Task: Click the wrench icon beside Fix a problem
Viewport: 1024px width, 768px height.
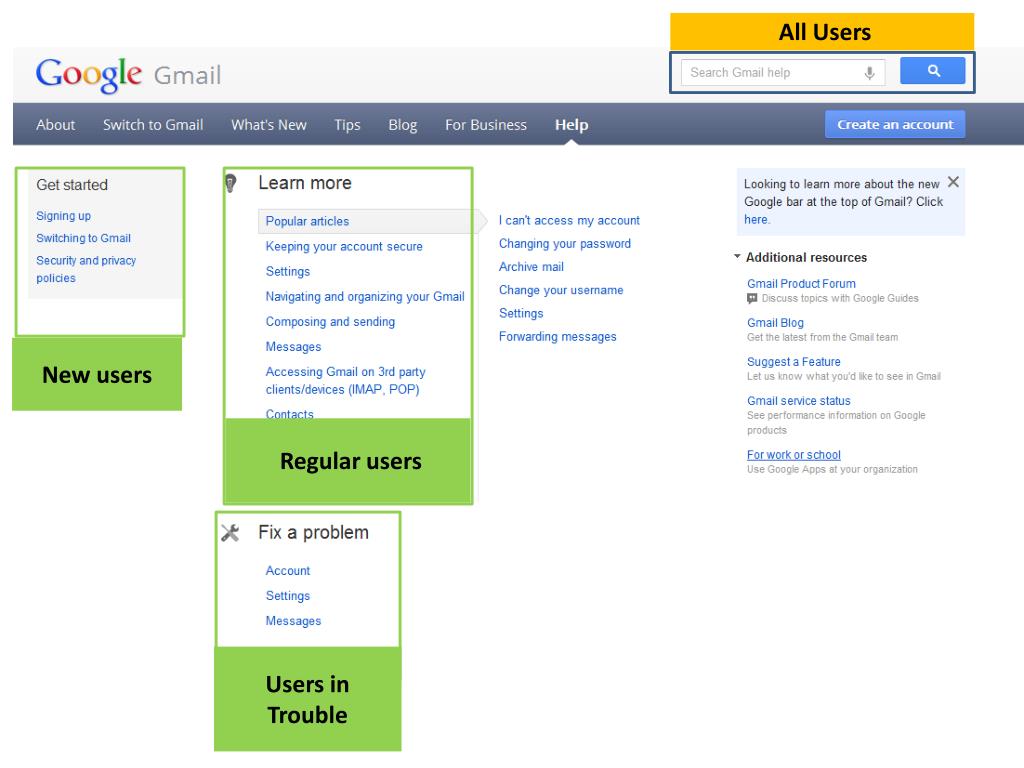Action: click(x=230, y=533)
